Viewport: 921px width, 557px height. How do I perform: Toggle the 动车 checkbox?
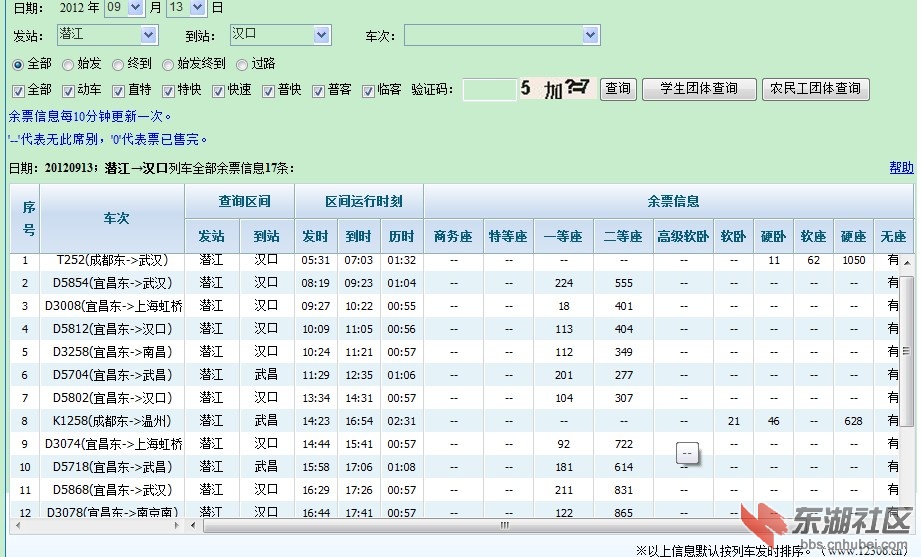point(68,91)
